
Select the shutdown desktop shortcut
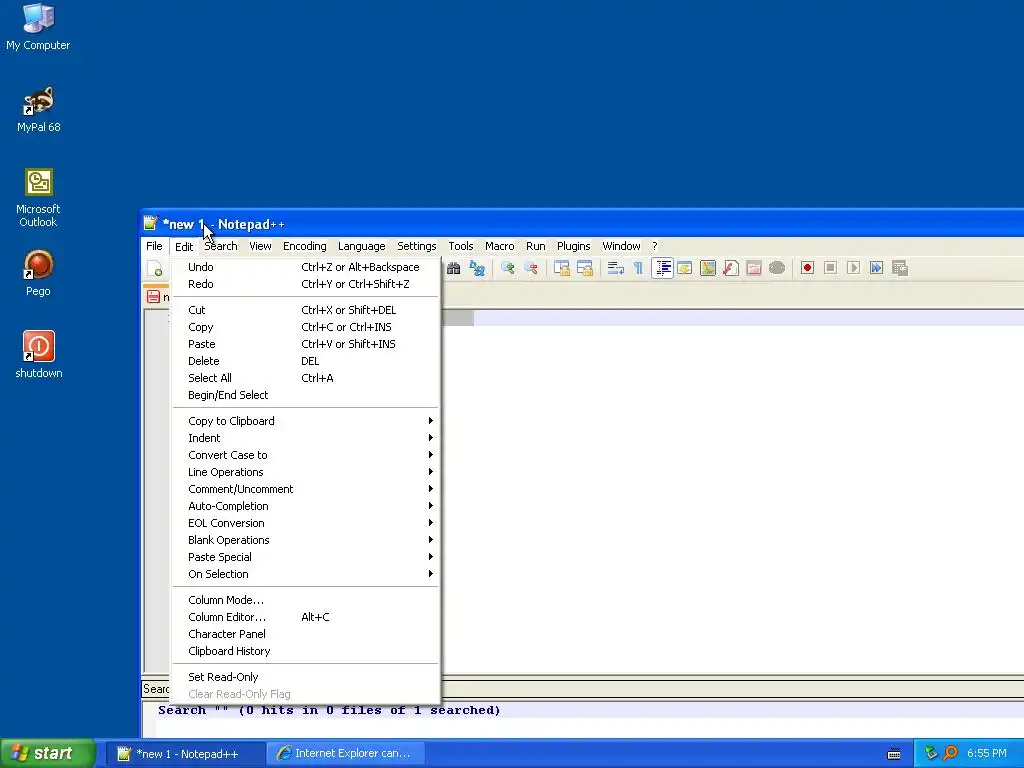click(x=39, y=355)
